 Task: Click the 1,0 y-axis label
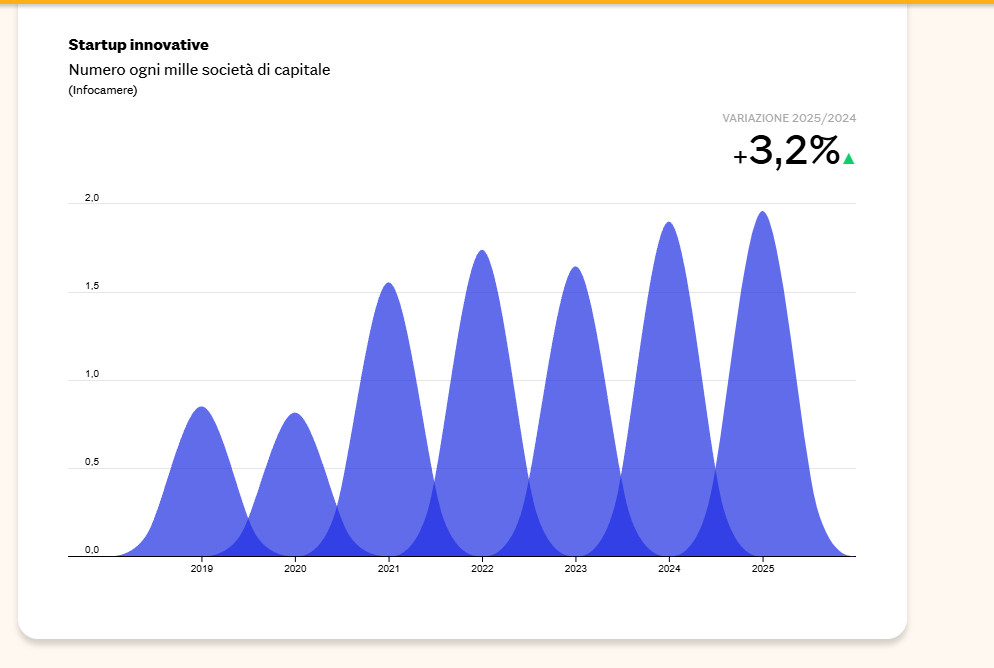(x=91, y=374)
